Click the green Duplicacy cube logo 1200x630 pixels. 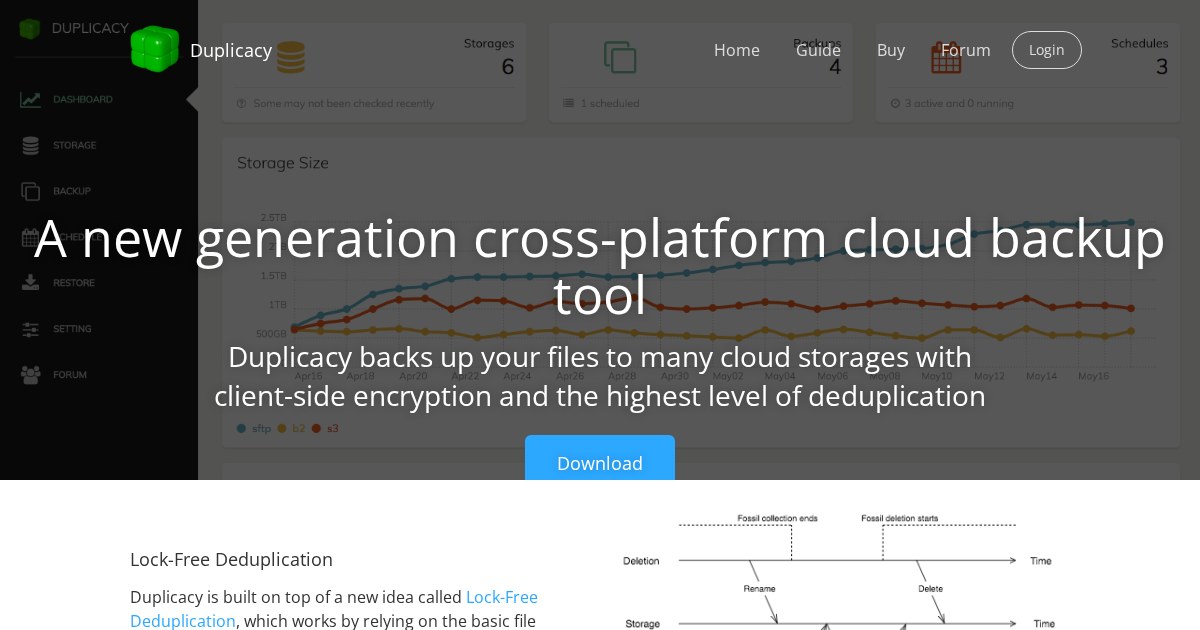pyautogui.click(x=155, y=49)
